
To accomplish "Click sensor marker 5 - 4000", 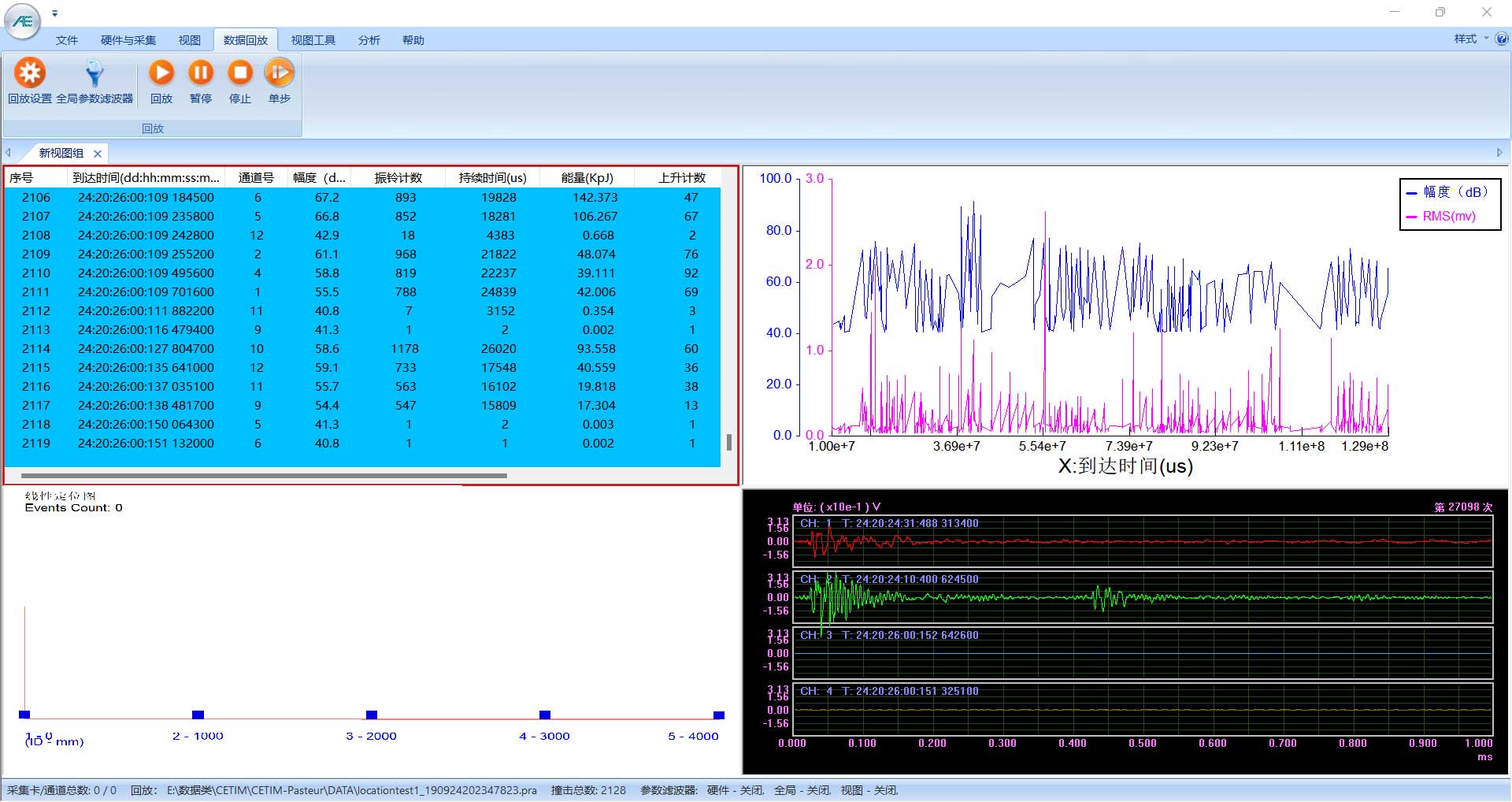I will coord(718,715).
